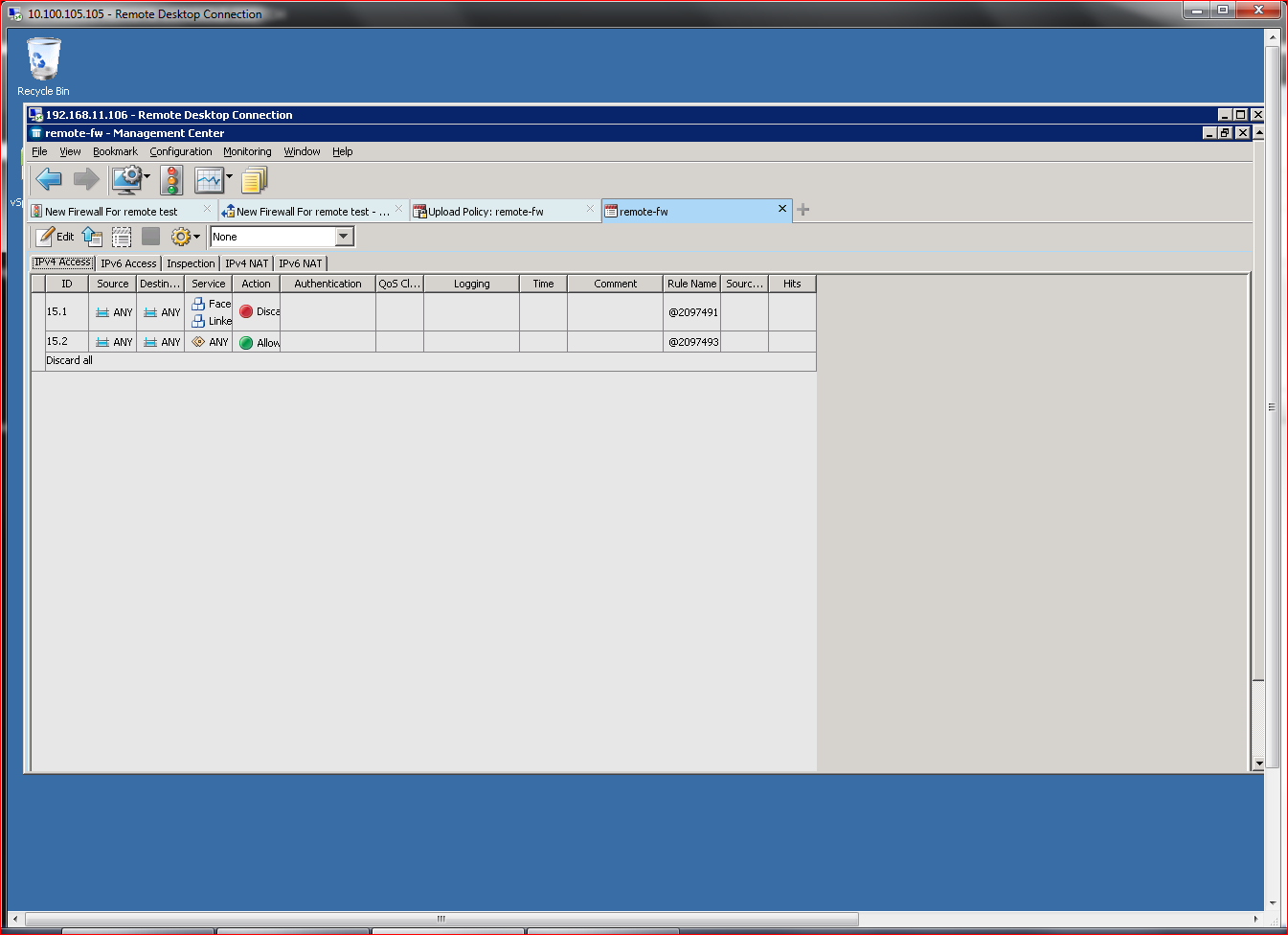
Task: Click the outer window horizontal scrollbar
Action: coord(441,919)
